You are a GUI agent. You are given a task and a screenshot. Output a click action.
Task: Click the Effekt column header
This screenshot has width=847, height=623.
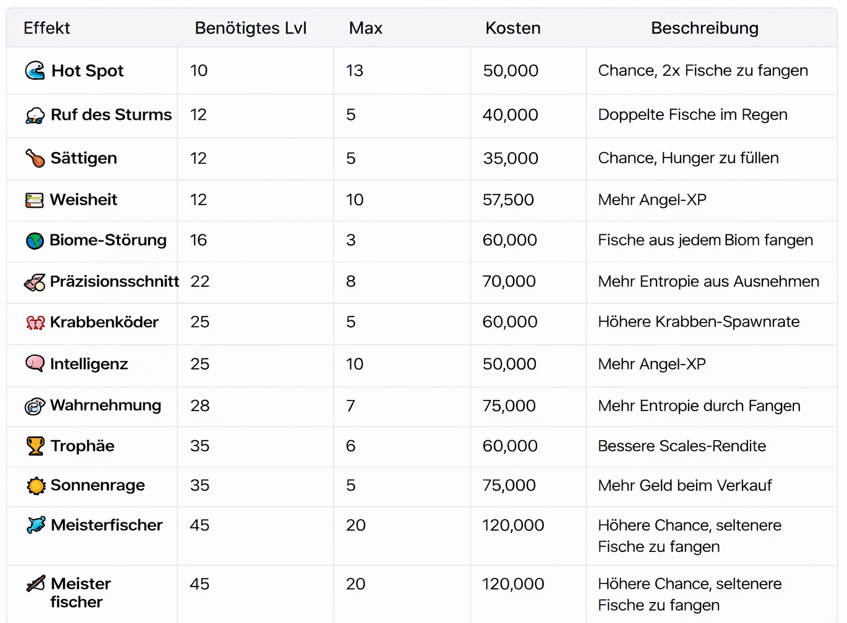click(47, 28)
